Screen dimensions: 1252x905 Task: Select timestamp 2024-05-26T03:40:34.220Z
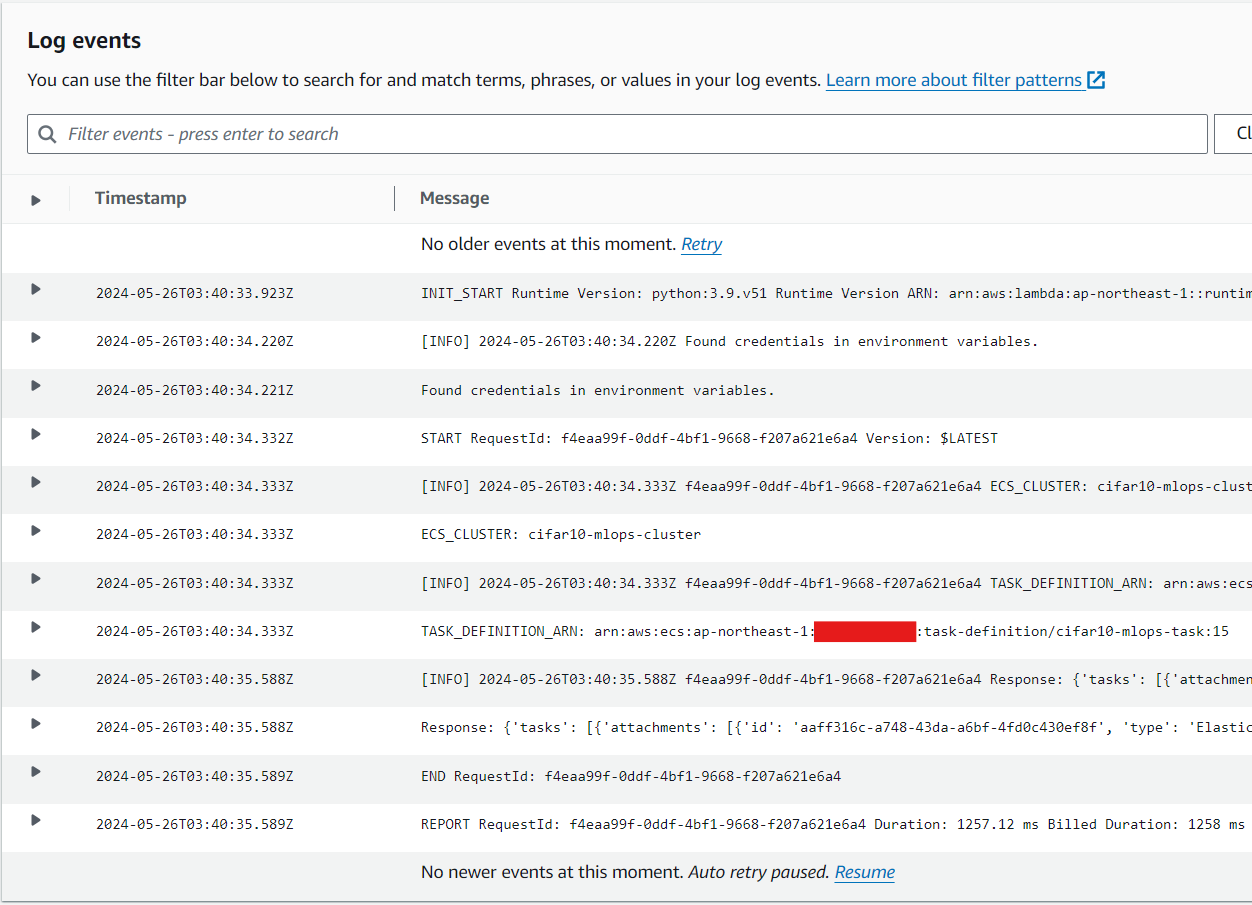(x=195, y=341)
